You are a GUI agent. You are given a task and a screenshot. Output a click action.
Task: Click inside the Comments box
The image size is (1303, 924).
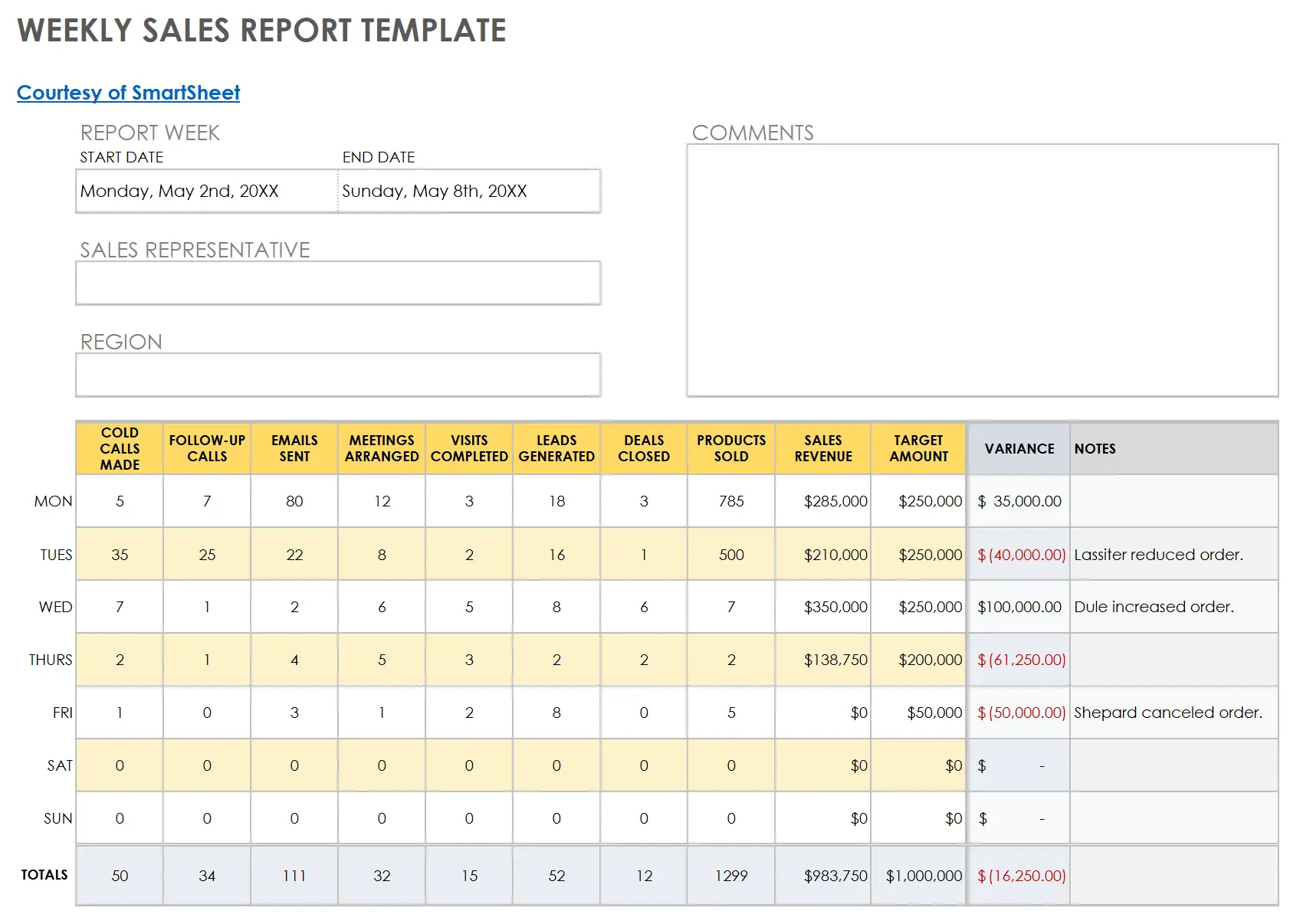pyautogui.click(x=982, y=270)
